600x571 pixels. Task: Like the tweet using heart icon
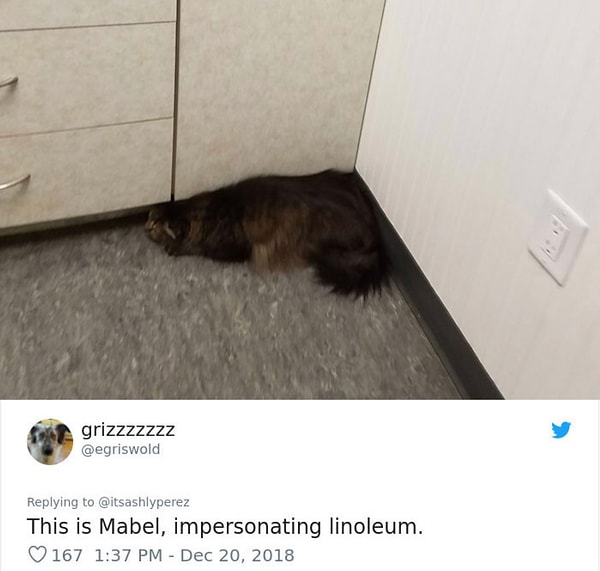[x=38, y=555]
